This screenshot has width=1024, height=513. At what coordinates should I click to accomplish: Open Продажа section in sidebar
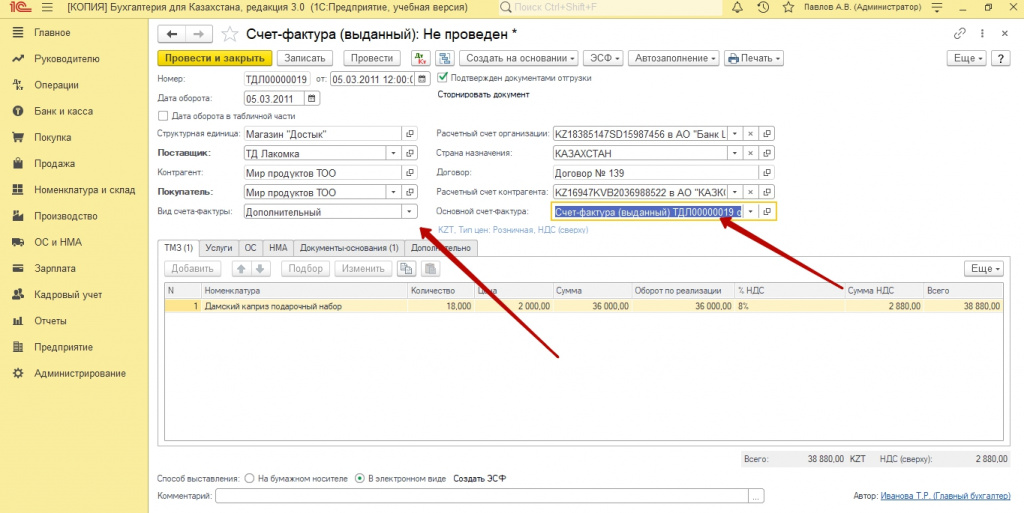(54, 164)
